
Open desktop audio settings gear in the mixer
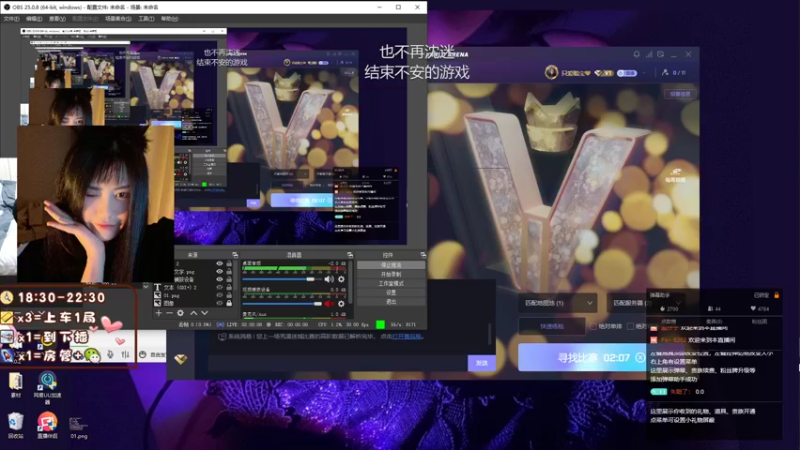coord(341,279)
